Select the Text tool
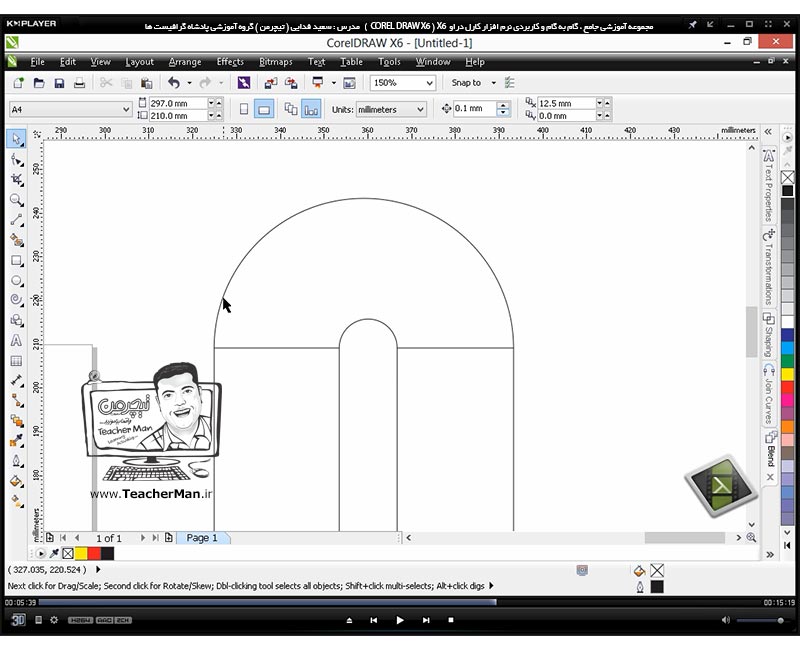800x650 pixels. click(x=16, y=340)
